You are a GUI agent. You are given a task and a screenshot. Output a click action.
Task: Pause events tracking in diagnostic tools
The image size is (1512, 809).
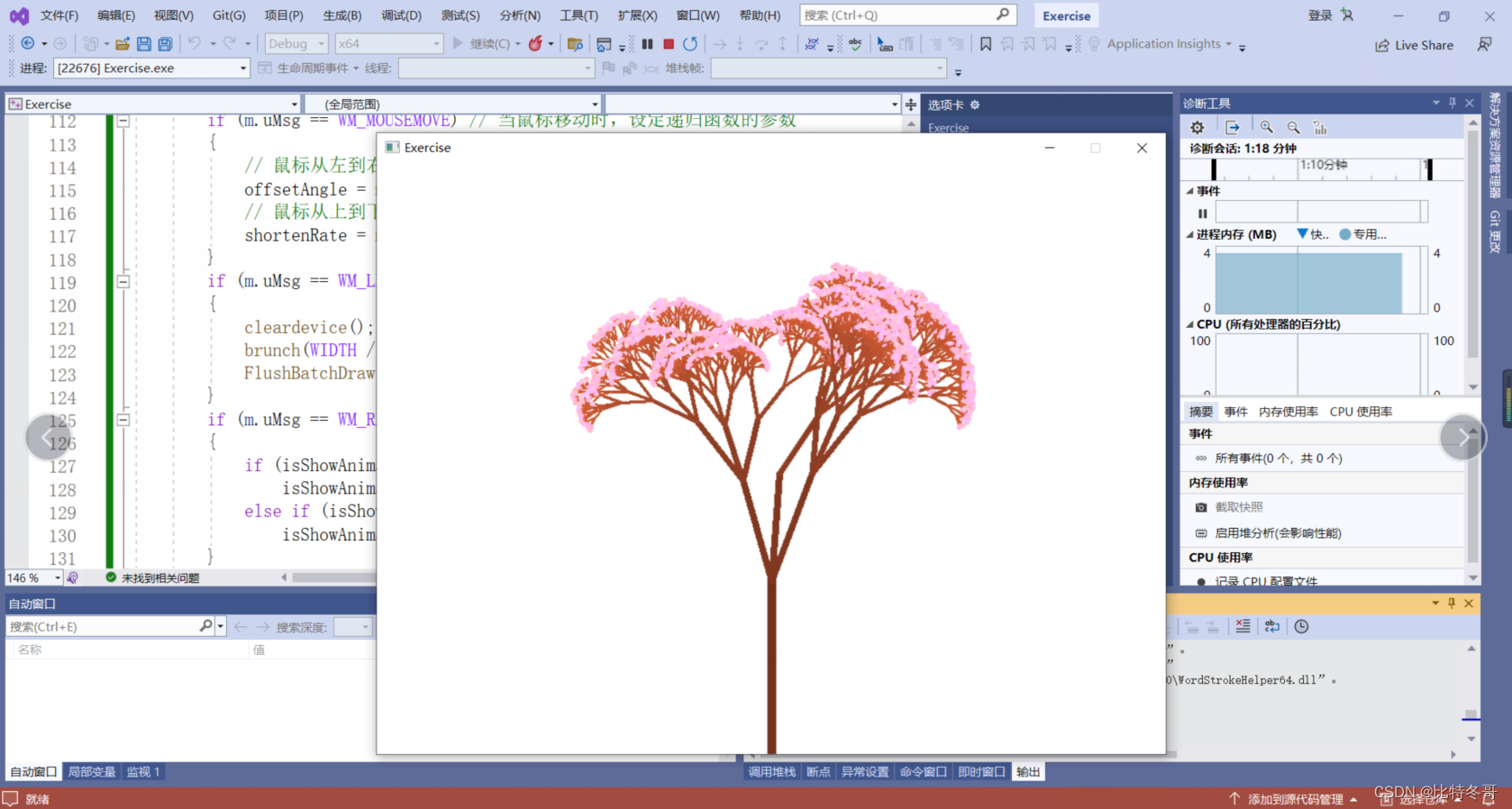(1202, 214)
